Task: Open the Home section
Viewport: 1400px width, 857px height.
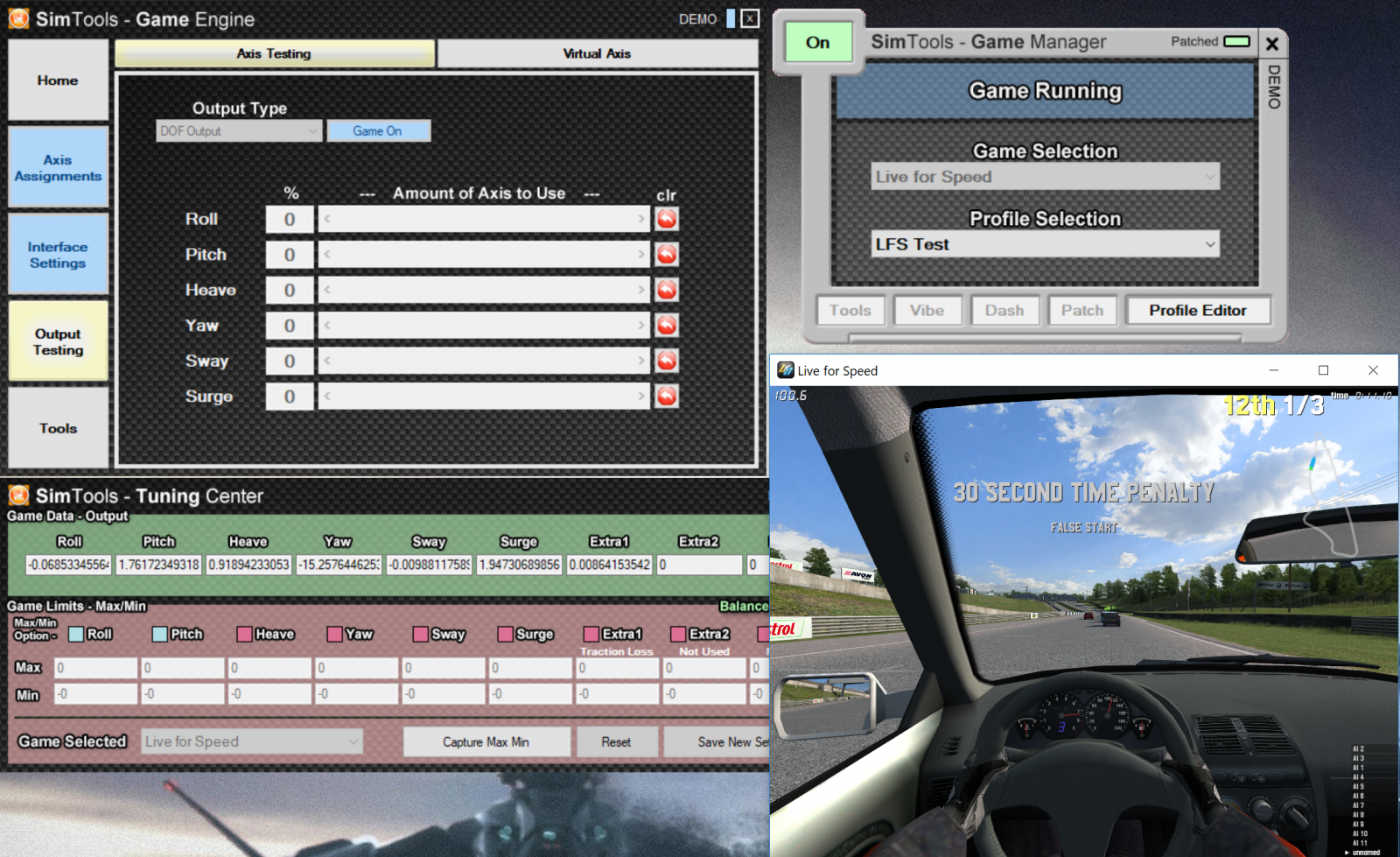Action: pos(58,81)
